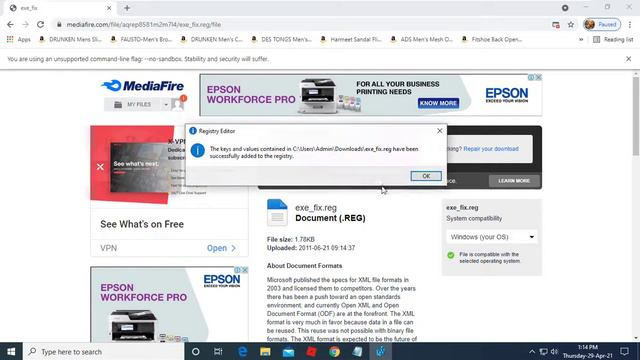Click the network tray icon
This screenshot has width=640, height=360.
point(543,351)
